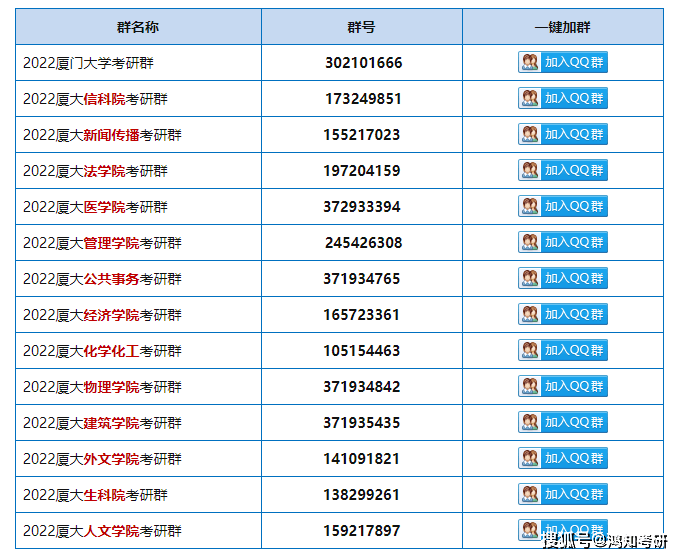This screenshot has width=682, height=558.
Task: Click QQ group icon in 建筑学院 row
Action: pyautogui.click(x=530, y=422)
